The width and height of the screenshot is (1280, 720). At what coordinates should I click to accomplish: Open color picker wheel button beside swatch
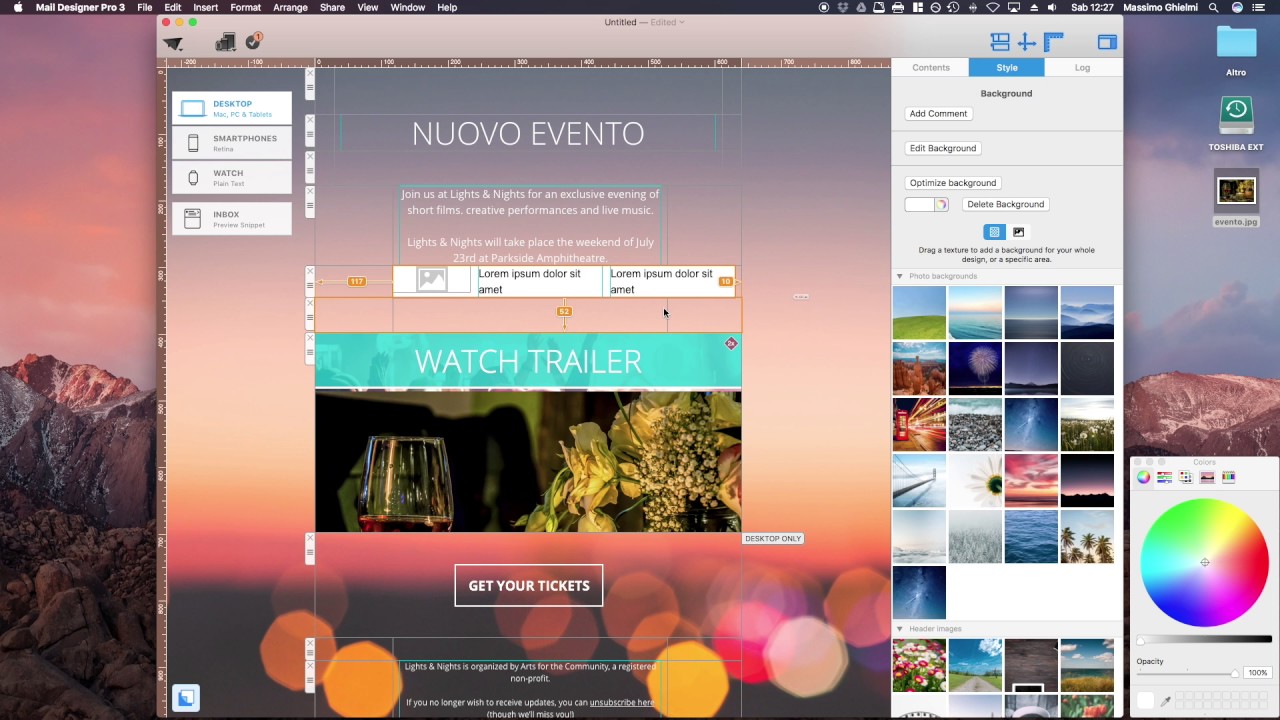click(x=941, y=204)
